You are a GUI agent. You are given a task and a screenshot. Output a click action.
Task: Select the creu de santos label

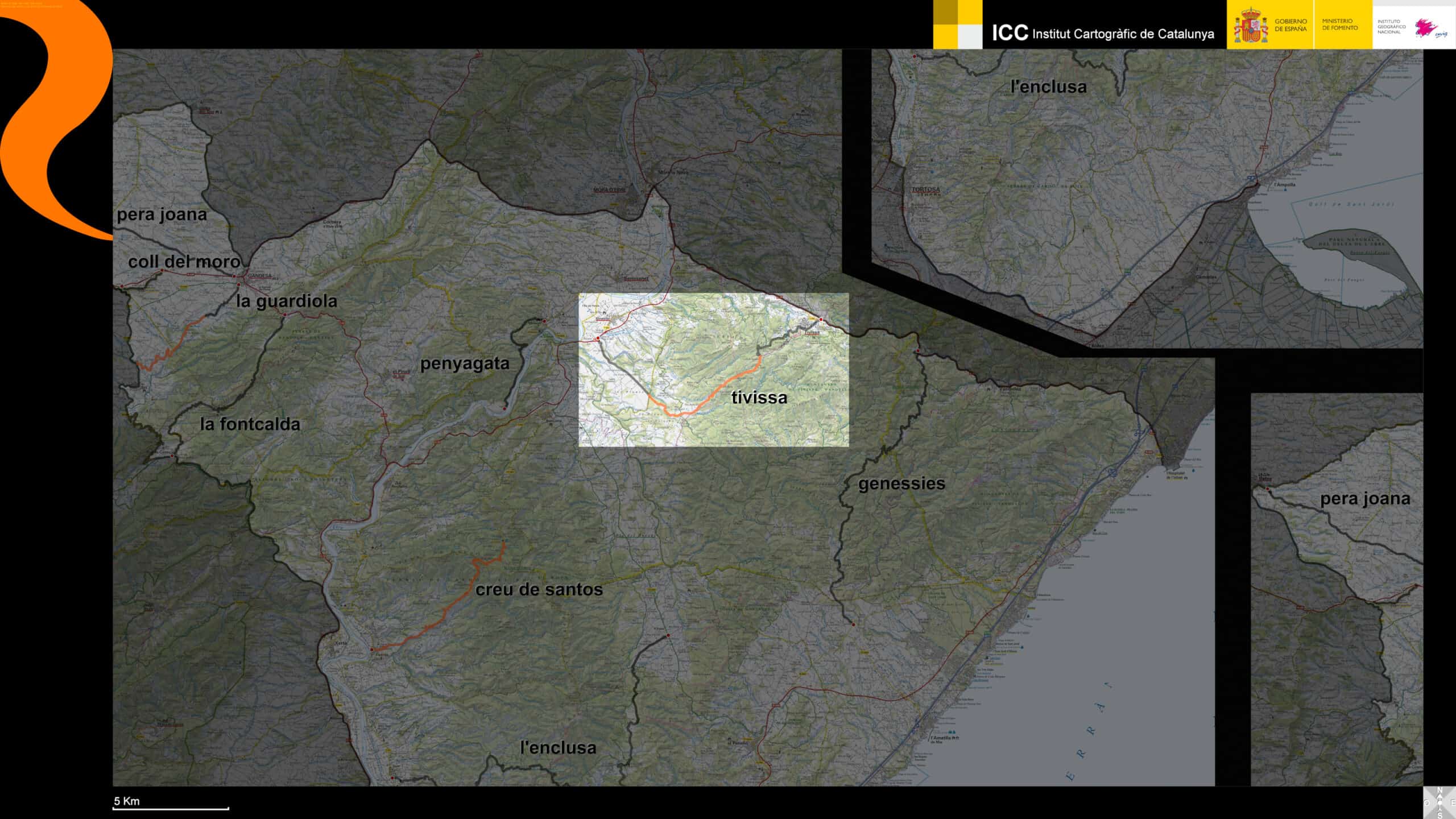pos(539,590)
